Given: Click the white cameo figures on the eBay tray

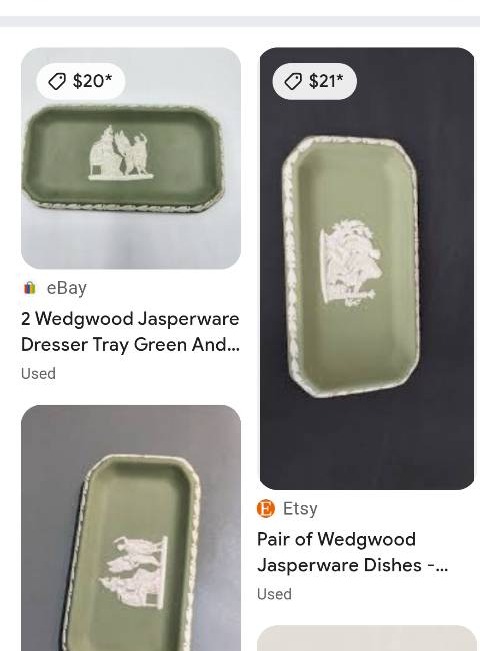Looking at the screenshot, I should [120, 153].
